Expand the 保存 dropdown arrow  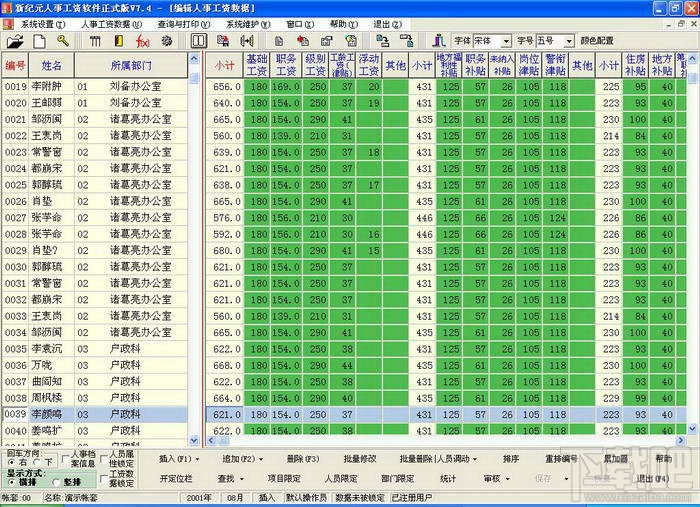tap(566, 479)
